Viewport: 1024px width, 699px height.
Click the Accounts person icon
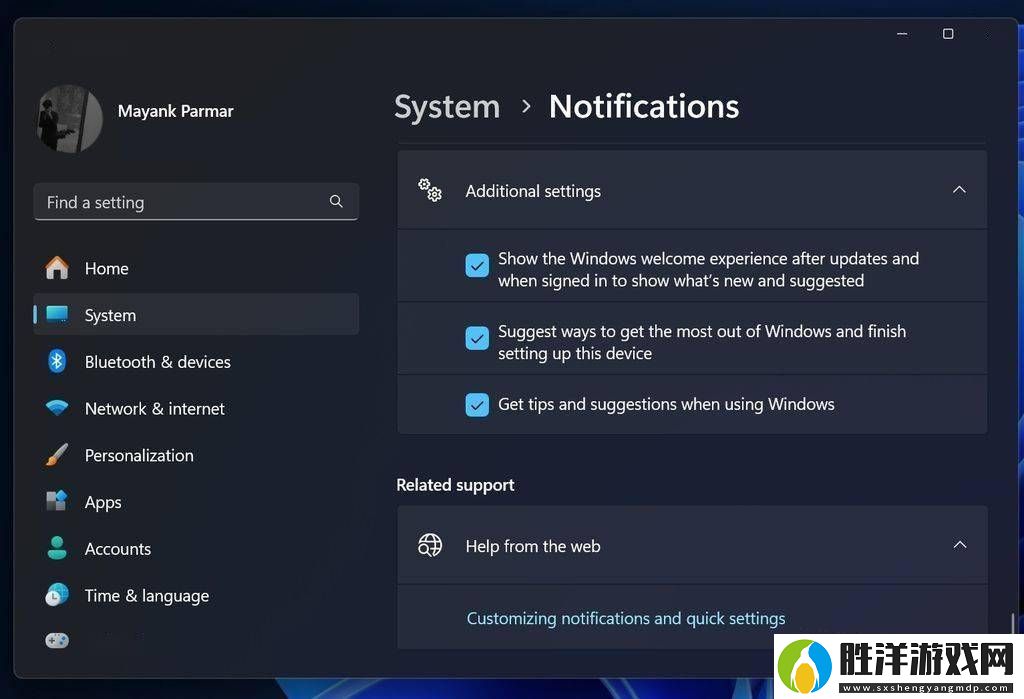[x=57, y=548]
